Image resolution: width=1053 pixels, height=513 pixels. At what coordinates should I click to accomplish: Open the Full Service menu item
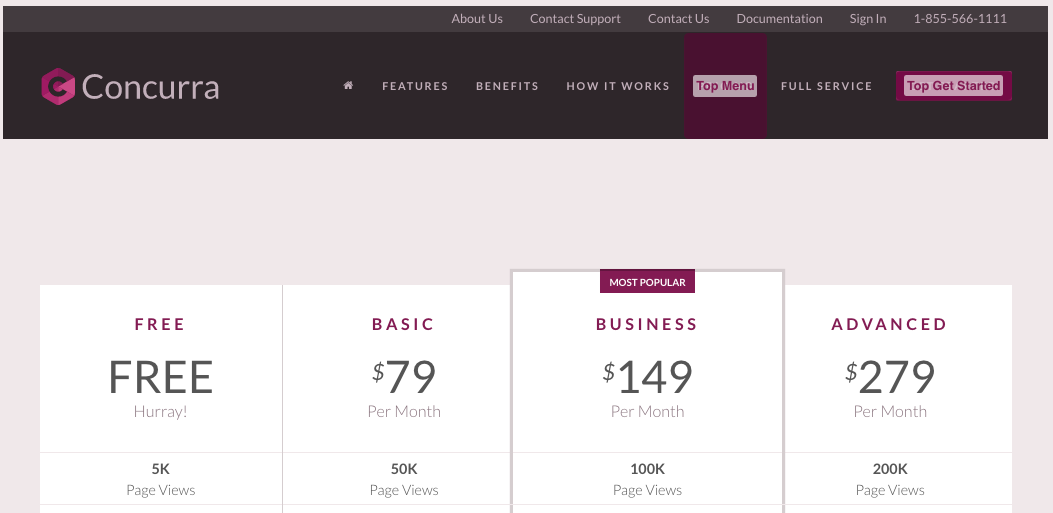(826, 86)
